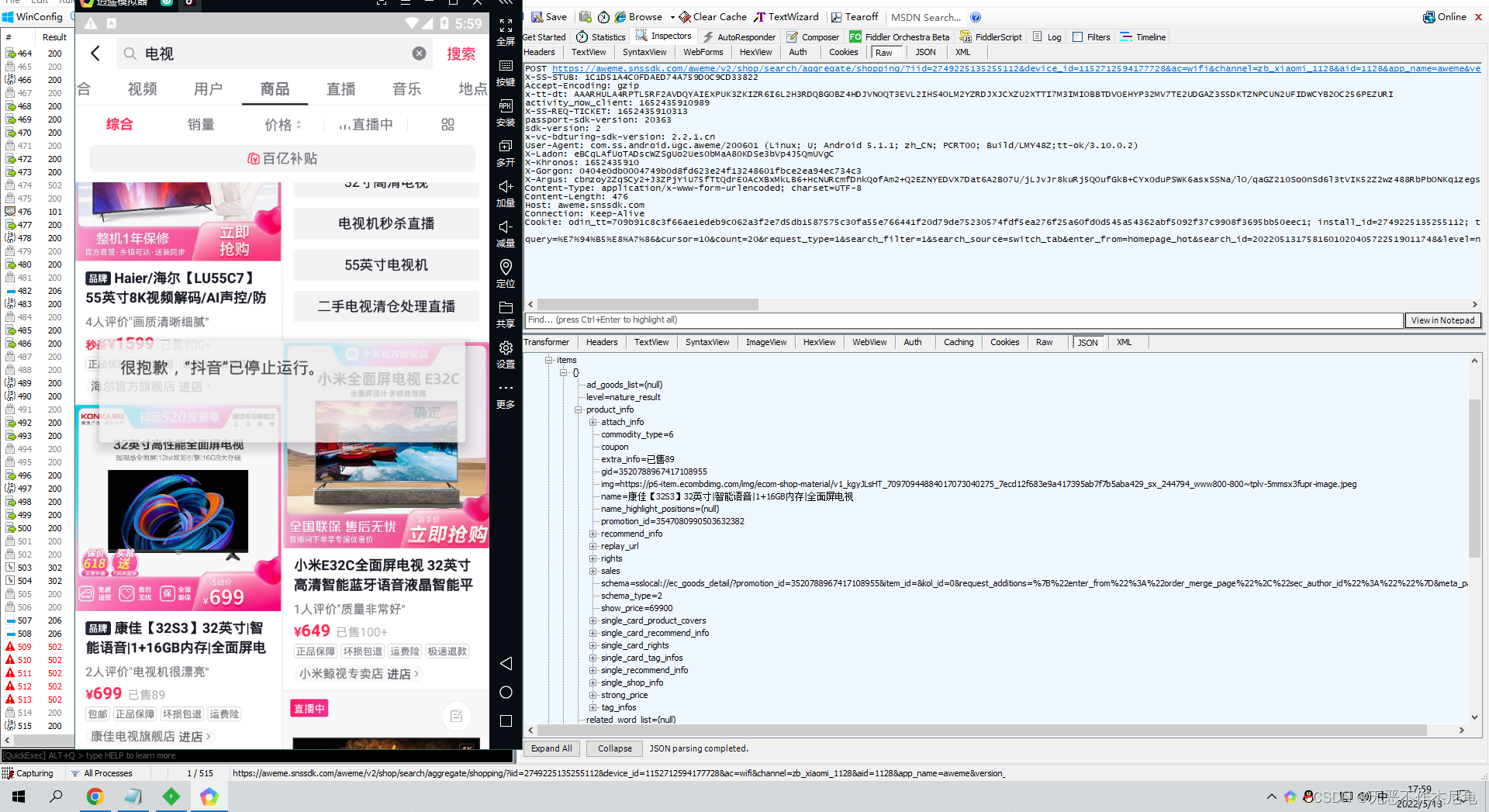Select the response ImageView tab

click(x=766, y=342)
